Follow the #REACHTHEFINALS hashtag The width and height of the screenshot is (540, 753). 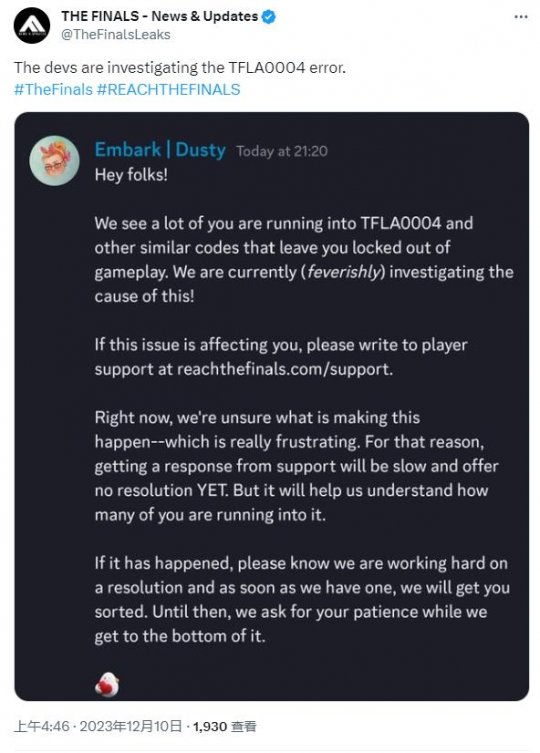click(168, 90)
